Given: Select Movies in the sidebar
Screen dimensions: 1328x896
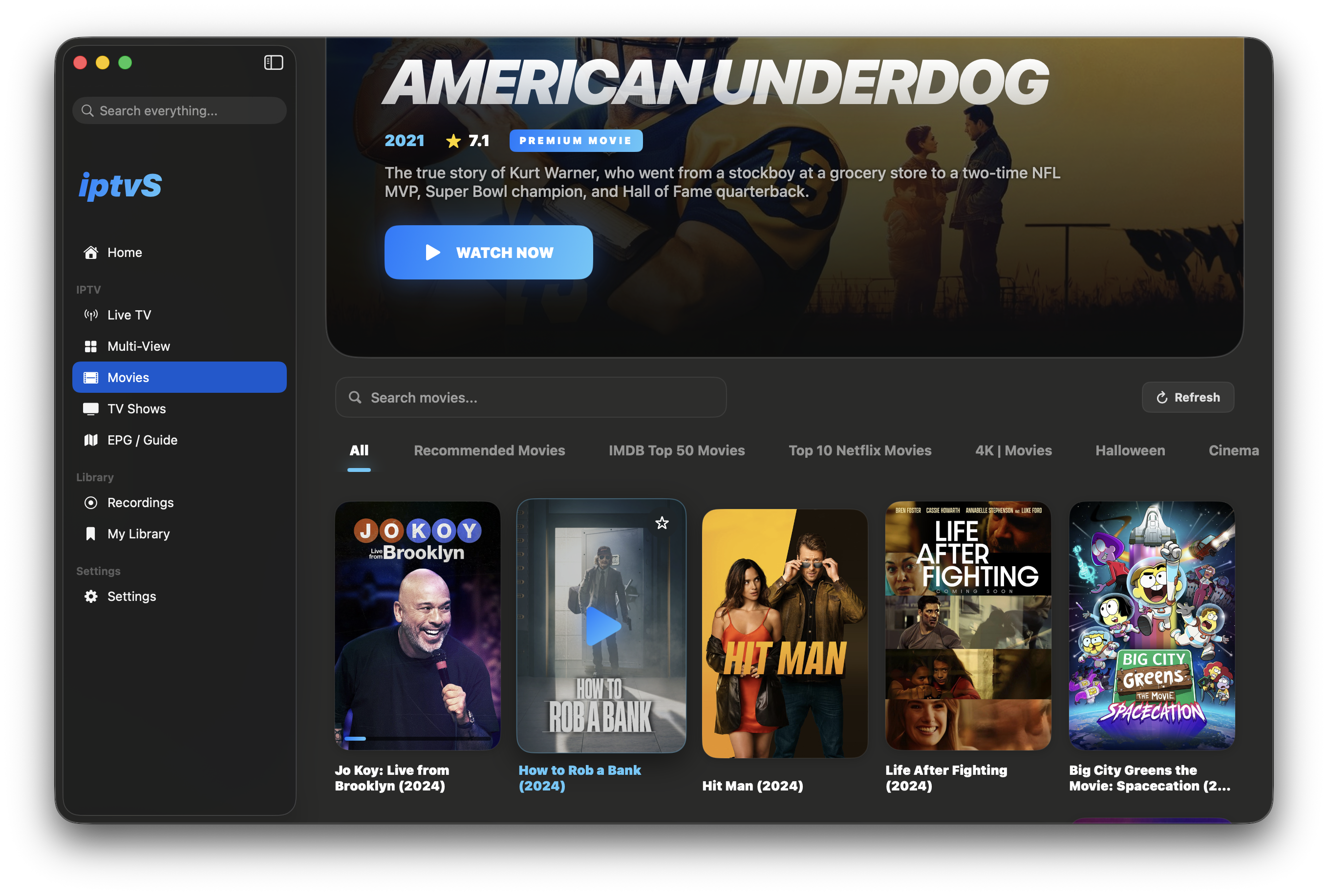Looking at the screenshot, I should coord(179,378).
